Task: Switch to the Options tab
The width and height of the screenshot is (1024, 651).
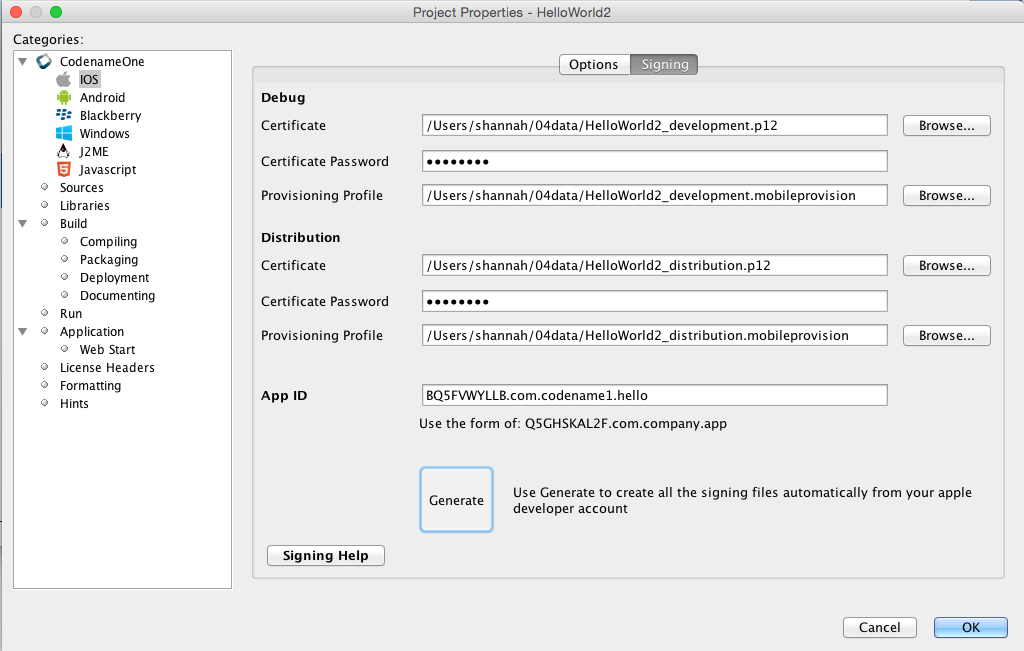Action: (593, 65)
